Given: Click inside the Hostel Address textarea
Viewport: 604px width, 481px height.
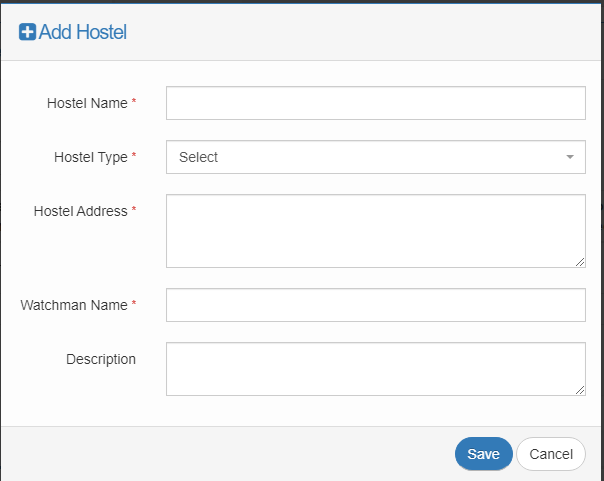Looking at the screenshot, I should [375, 231].
